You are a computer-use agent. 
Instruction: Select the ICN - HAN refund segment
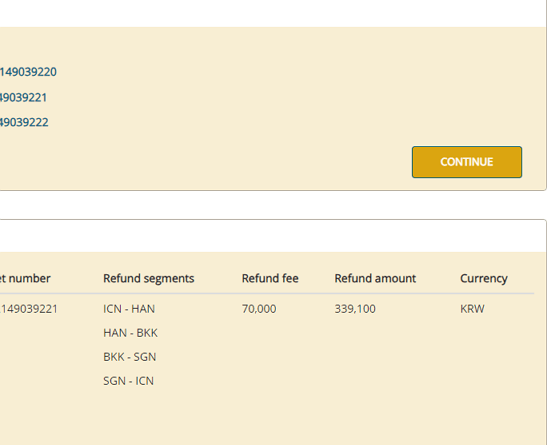click(x=129, y=309)
